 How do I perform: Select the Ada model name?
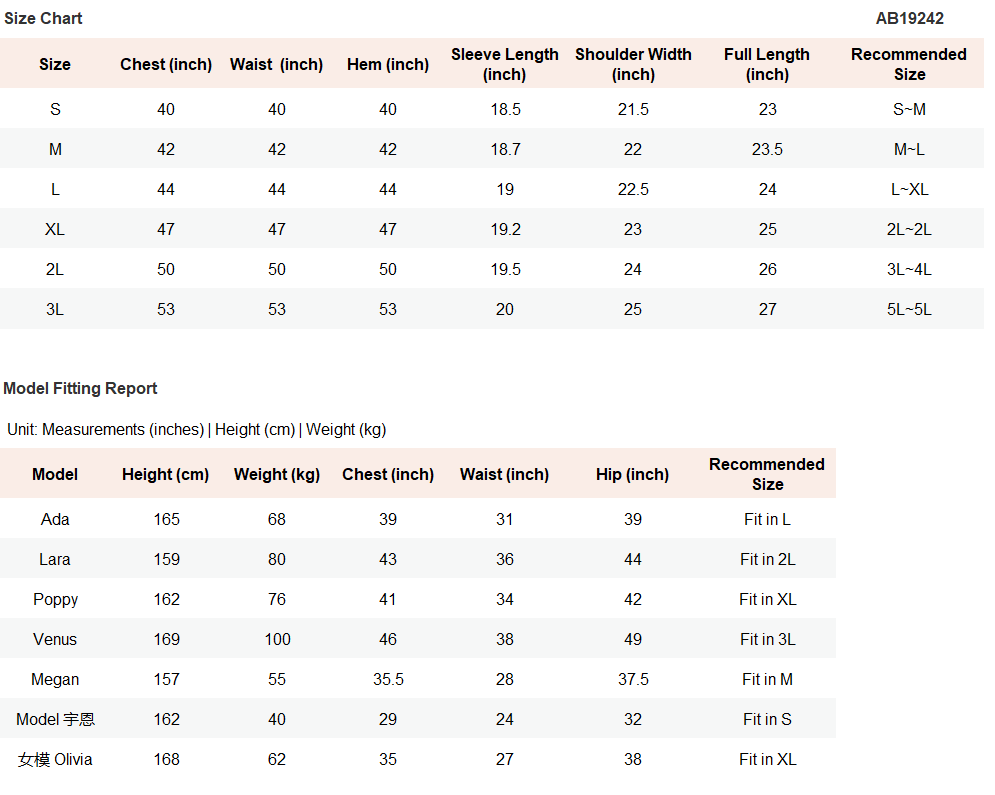click(55, 519)
